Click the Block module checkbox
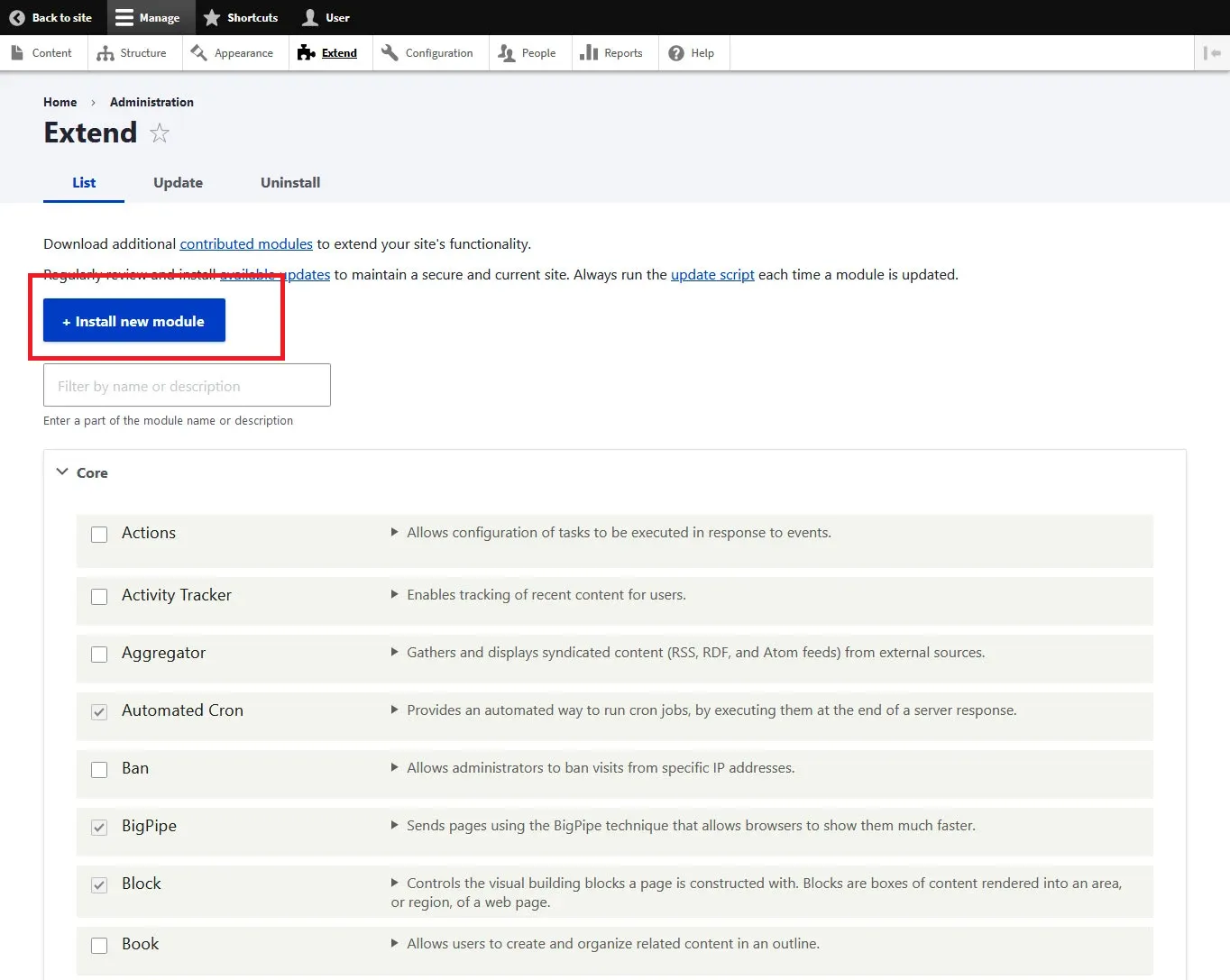This screenshot has width=1230, height=980. pos(99,885)
